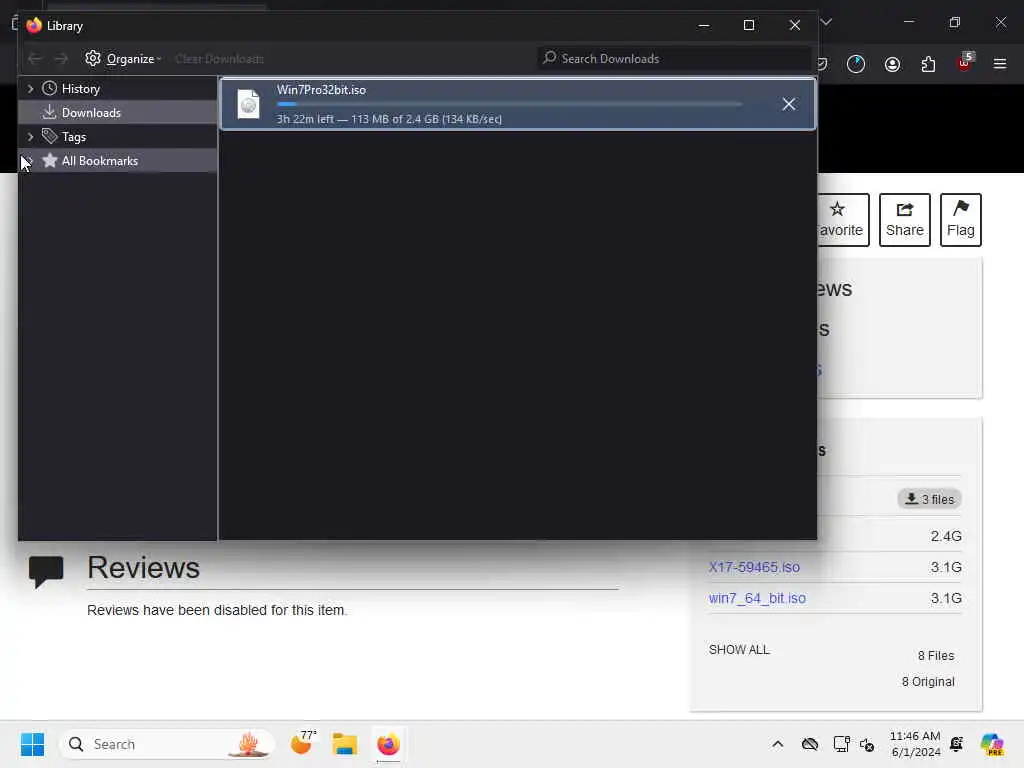The height and width of the screenshot is (768, 1024).
Task: Open Copilot preview icon in taskbar
Action: pyautogui.click(x=992, y=744)
